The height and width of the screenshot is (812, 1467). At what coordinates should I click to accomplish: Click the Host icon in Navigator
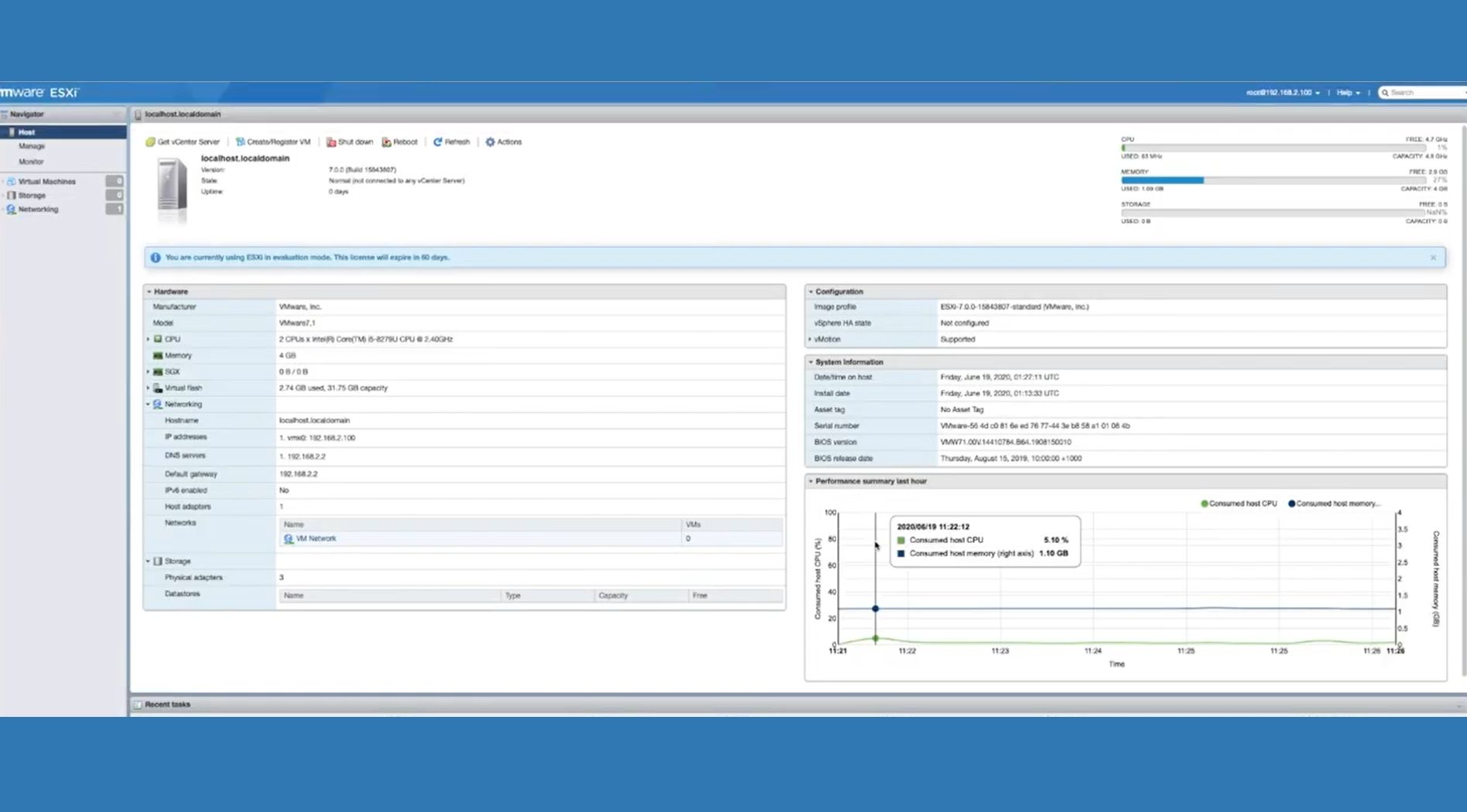12,132
